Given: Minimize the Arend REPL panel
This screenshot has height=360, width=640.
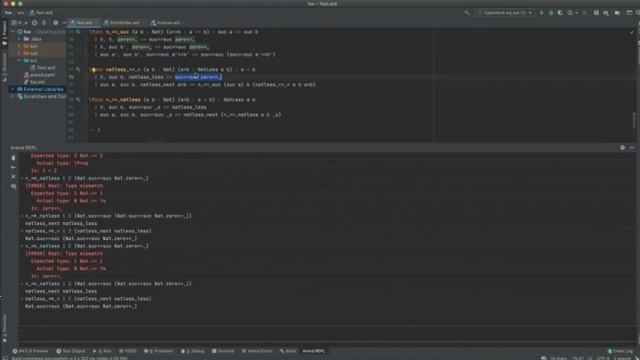Looking at the screenshot, I should (x=632, y=148).
